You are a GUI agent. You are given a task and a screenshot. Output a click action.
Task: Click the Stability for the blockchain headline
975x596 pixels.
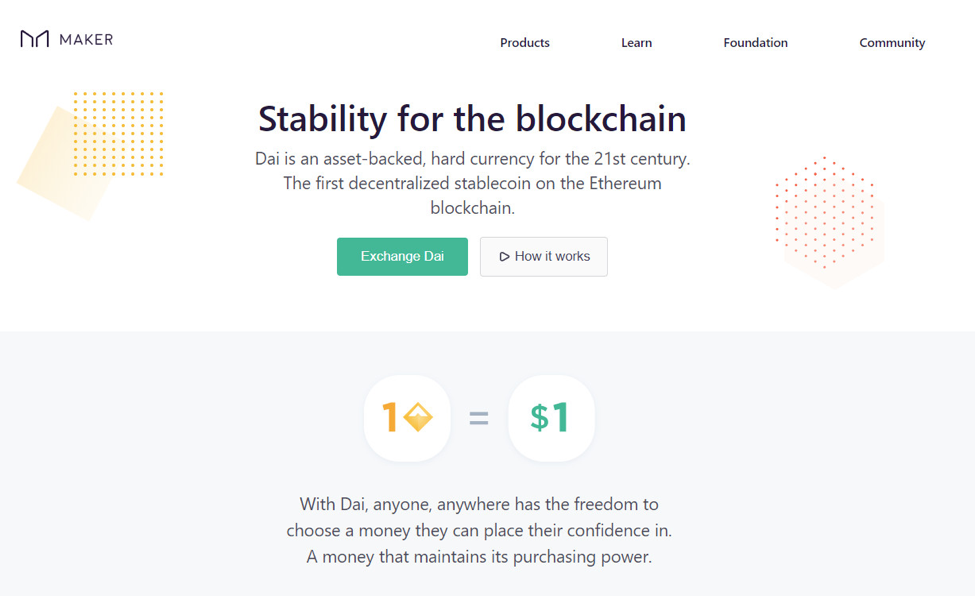[473, 118]
